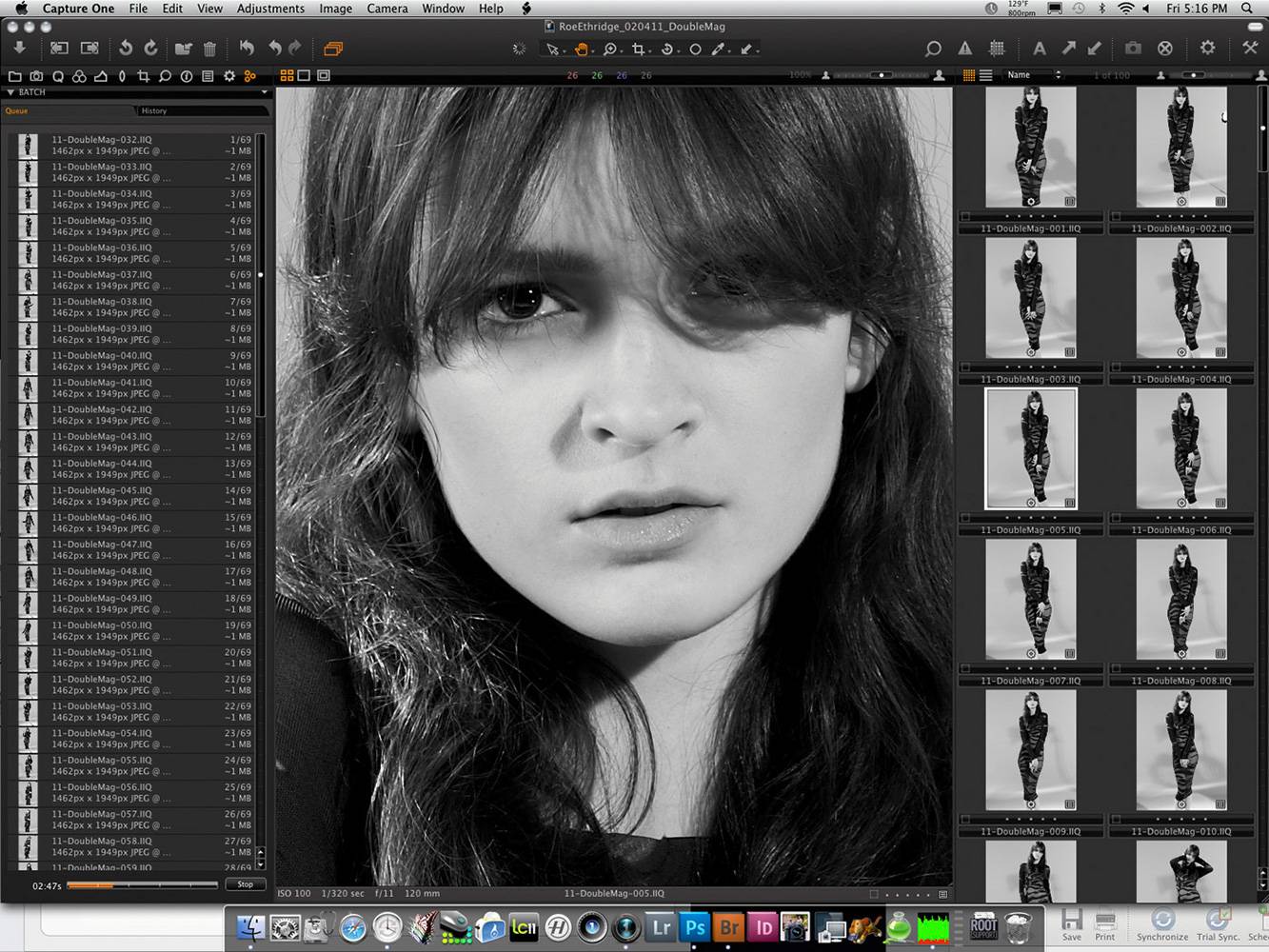Adjust the viewer zoom slider
This screenshot has height=952, width=1269.
[882, 75]
